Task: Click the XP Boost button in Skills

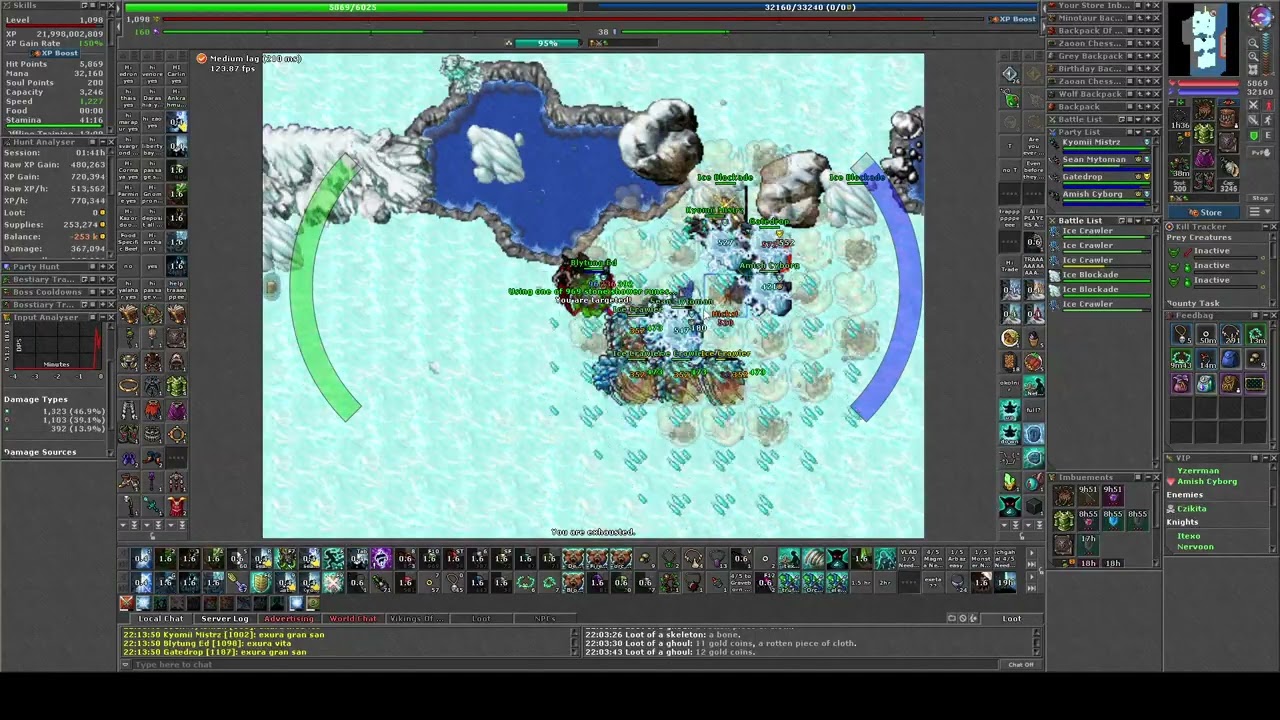Action: (x=56, y=53)
